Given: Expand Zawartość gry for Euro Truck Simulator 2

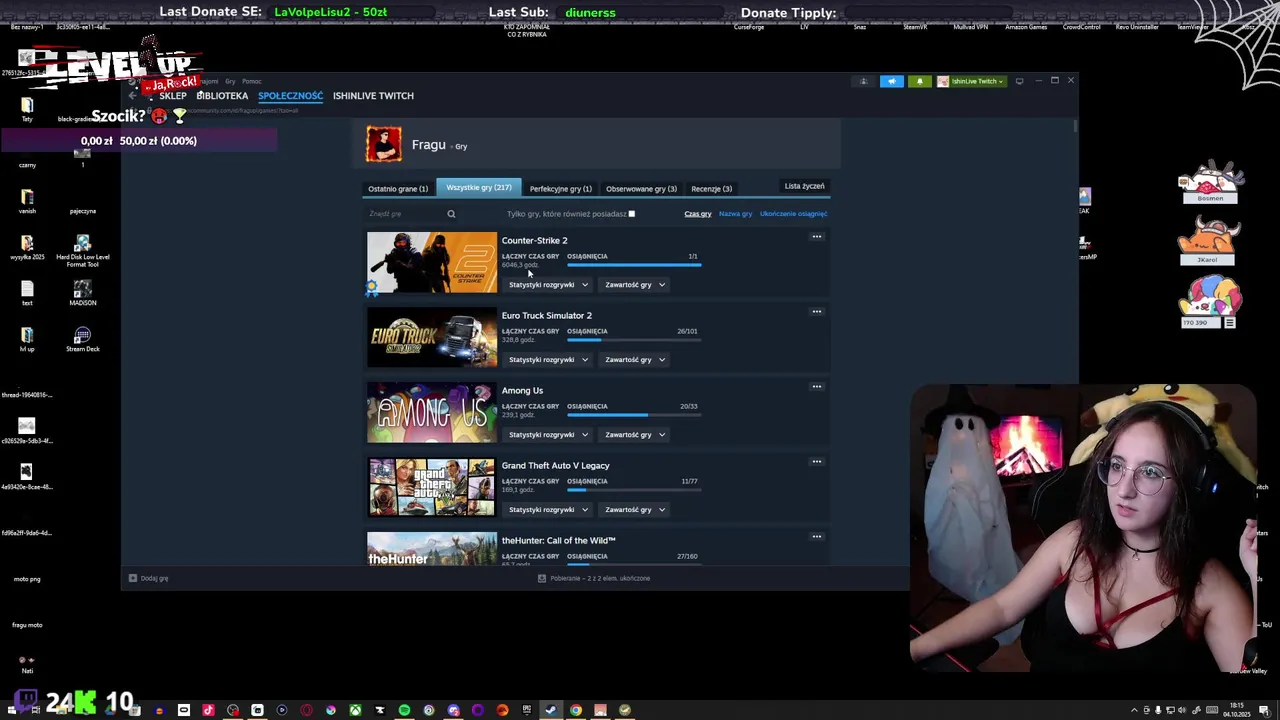Looking at the screenshot, I should click(635, 360).
